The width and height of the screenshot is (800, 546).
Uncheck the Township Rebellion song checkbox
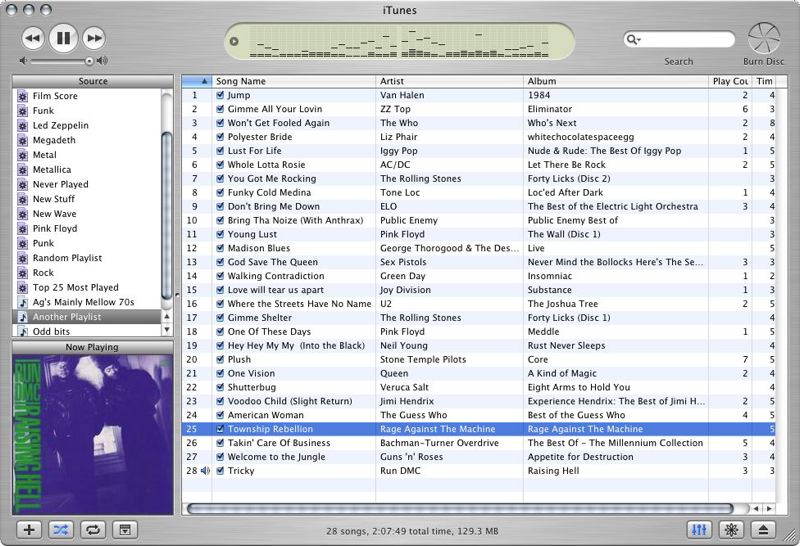pos(220,429)
